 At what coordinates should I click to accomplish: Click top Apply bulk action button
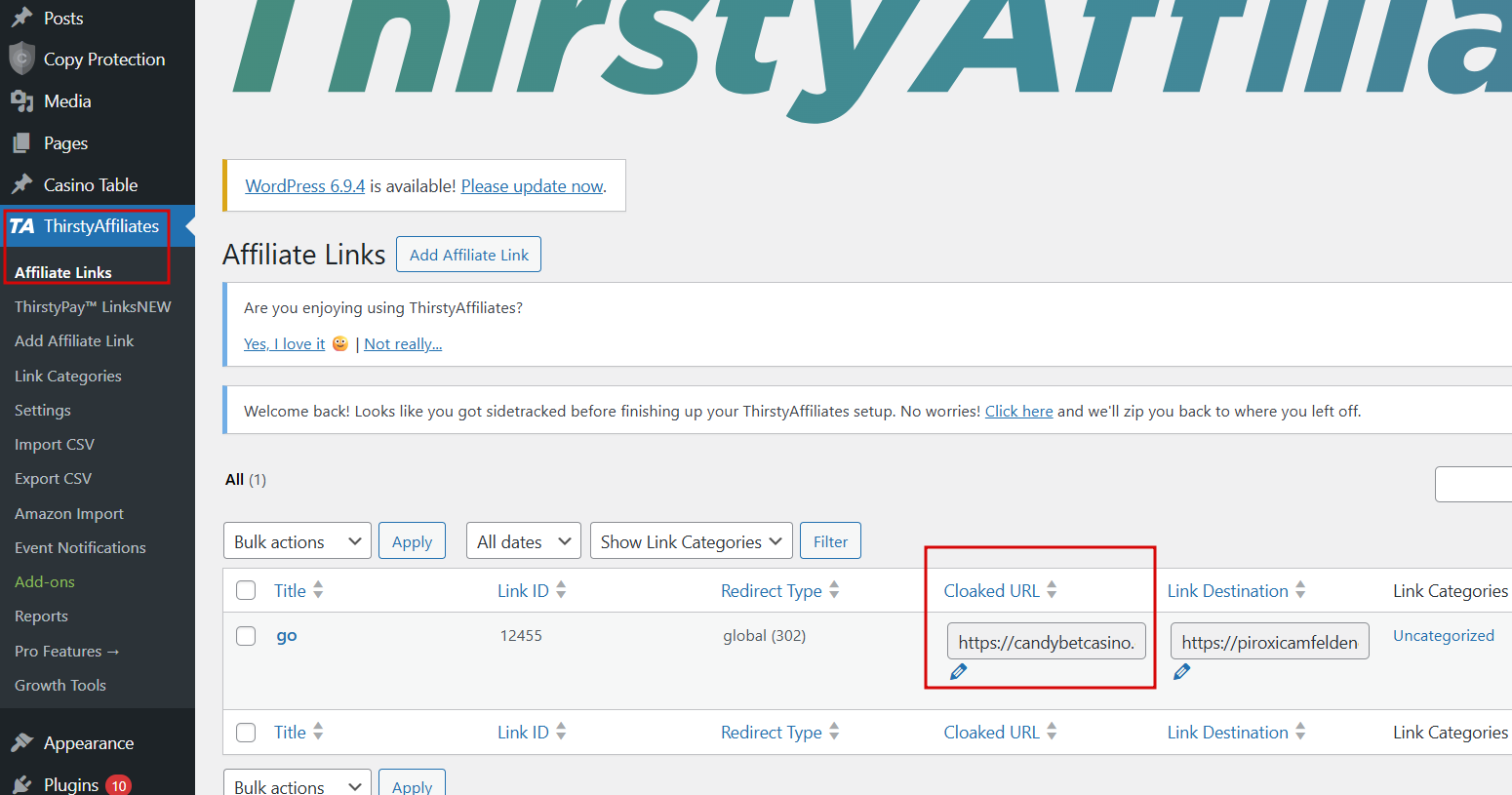click(x=412, y=541)
